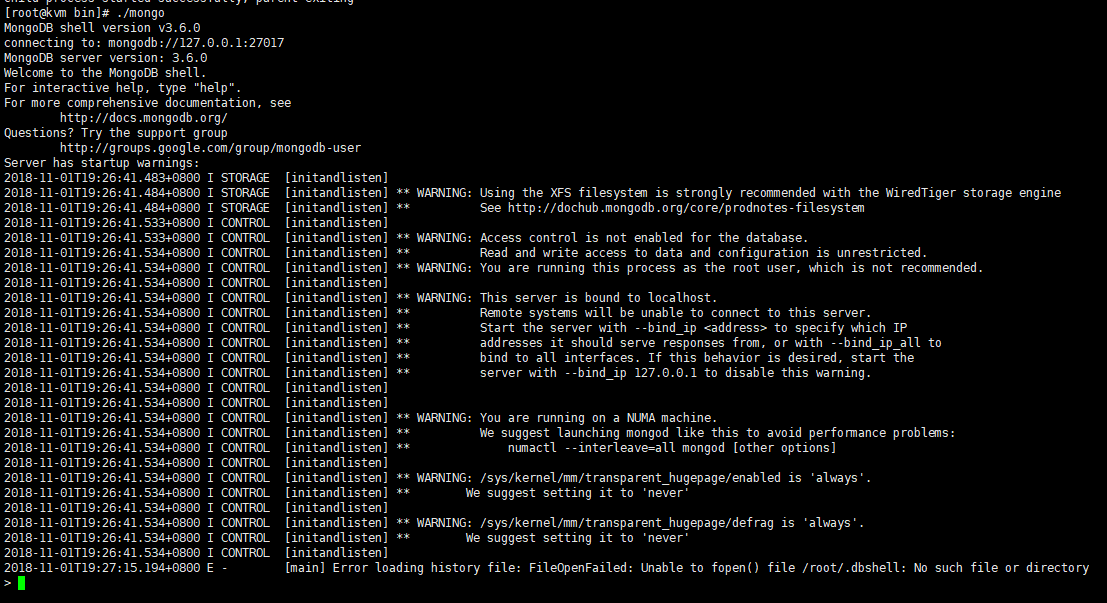Screen dimensions: 1107x603
Task: Click 'For interactive help, type "help".' line
Action: (x=123, y=88)
